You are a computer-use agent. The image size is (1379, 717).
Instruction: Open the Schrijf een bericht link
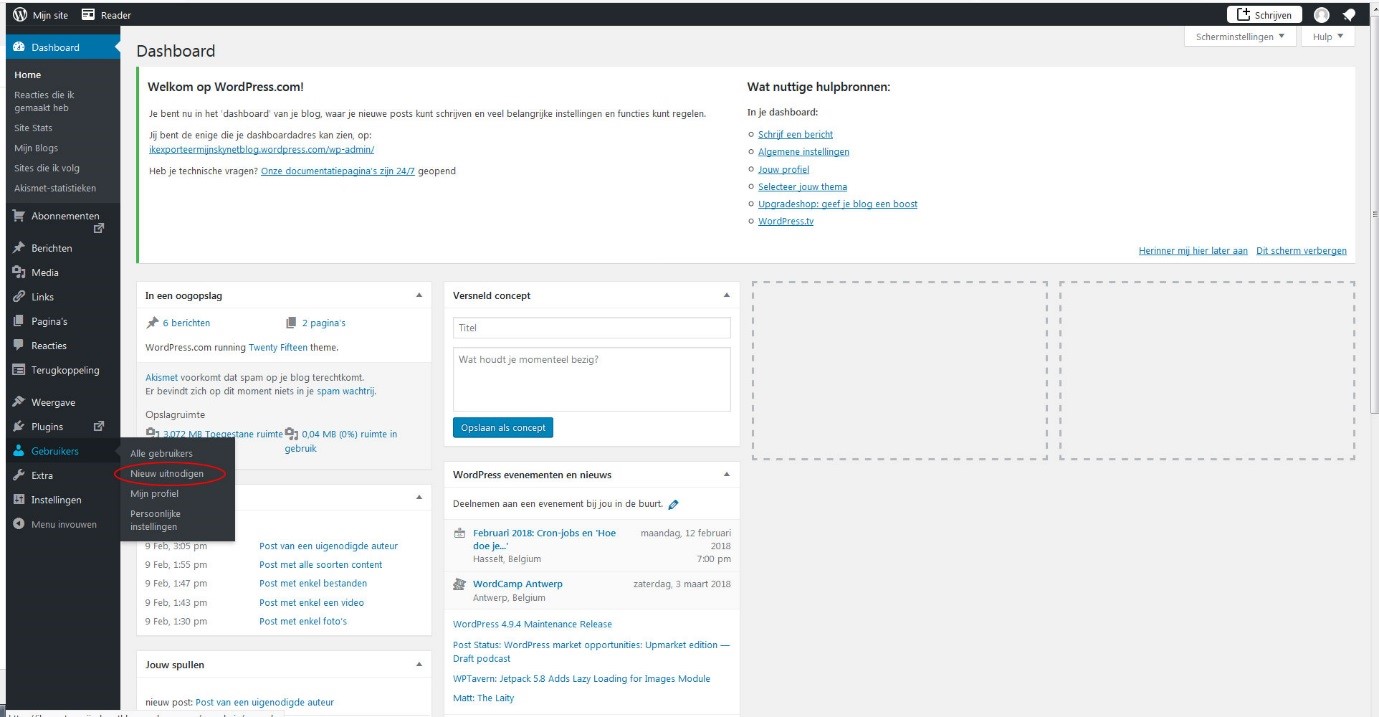click(795, 134)
